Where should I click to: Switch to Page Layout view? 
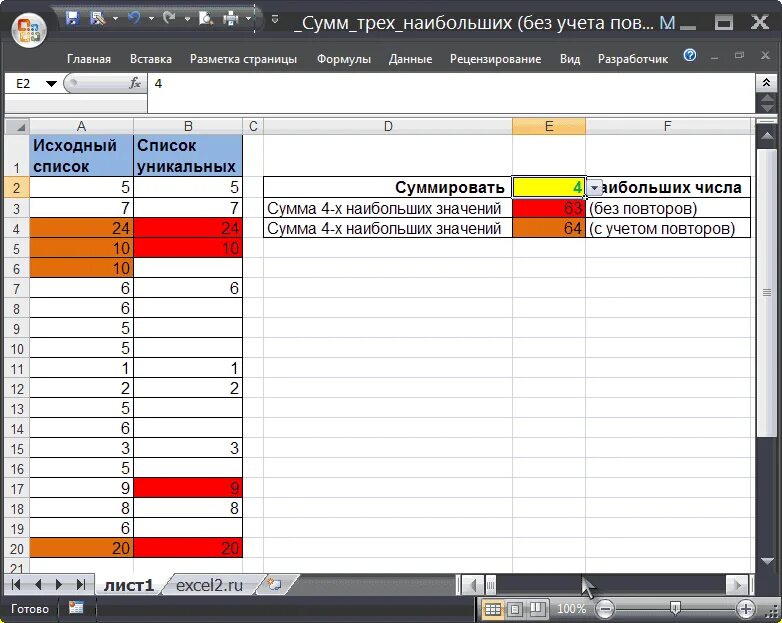tap(515, 609)
